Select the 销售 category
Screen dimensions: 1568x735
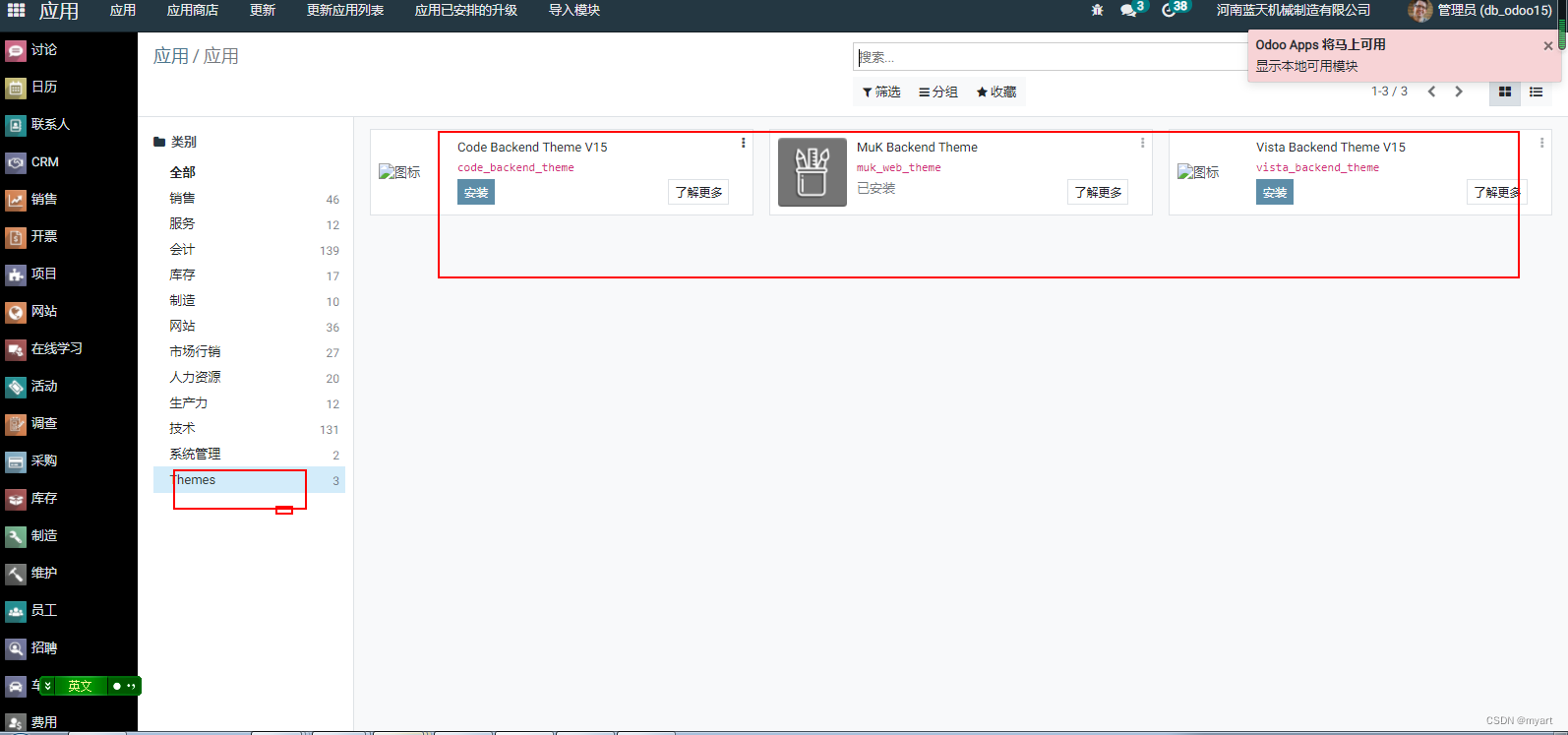249,199
